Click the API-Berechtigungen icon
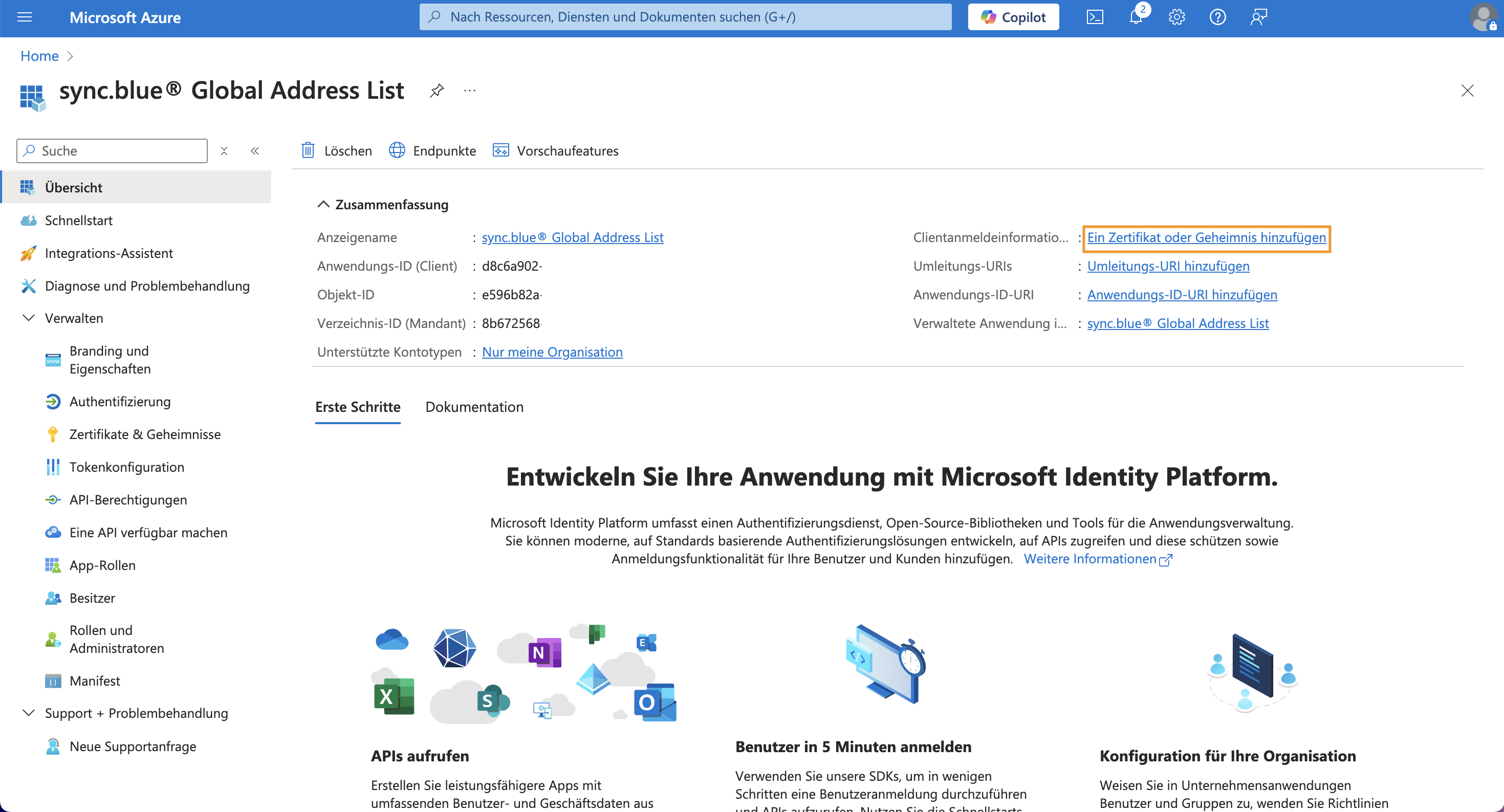Screen dimensions: 1504x812 (53, 500)
